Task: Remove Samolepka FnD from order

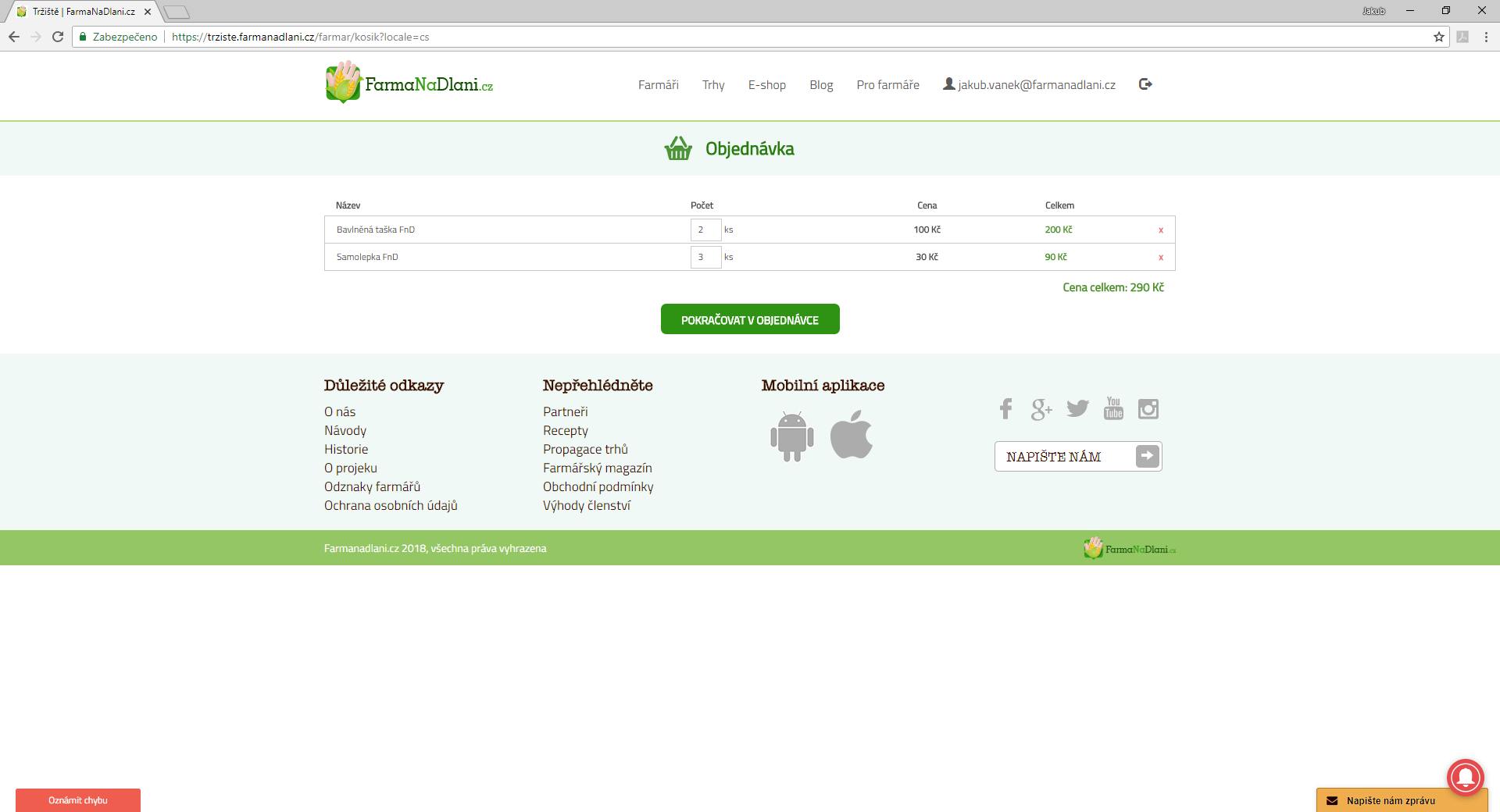Action: (1160, 258)
